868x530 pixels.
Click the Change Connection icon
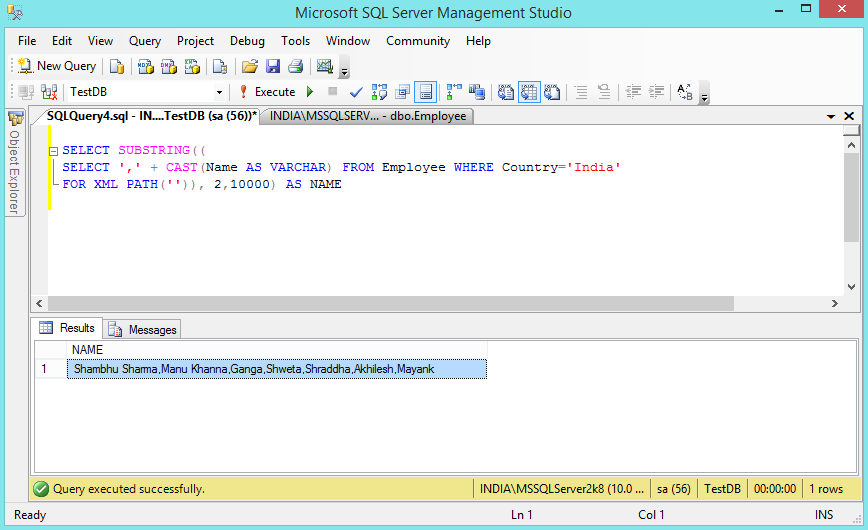(49, 92)
